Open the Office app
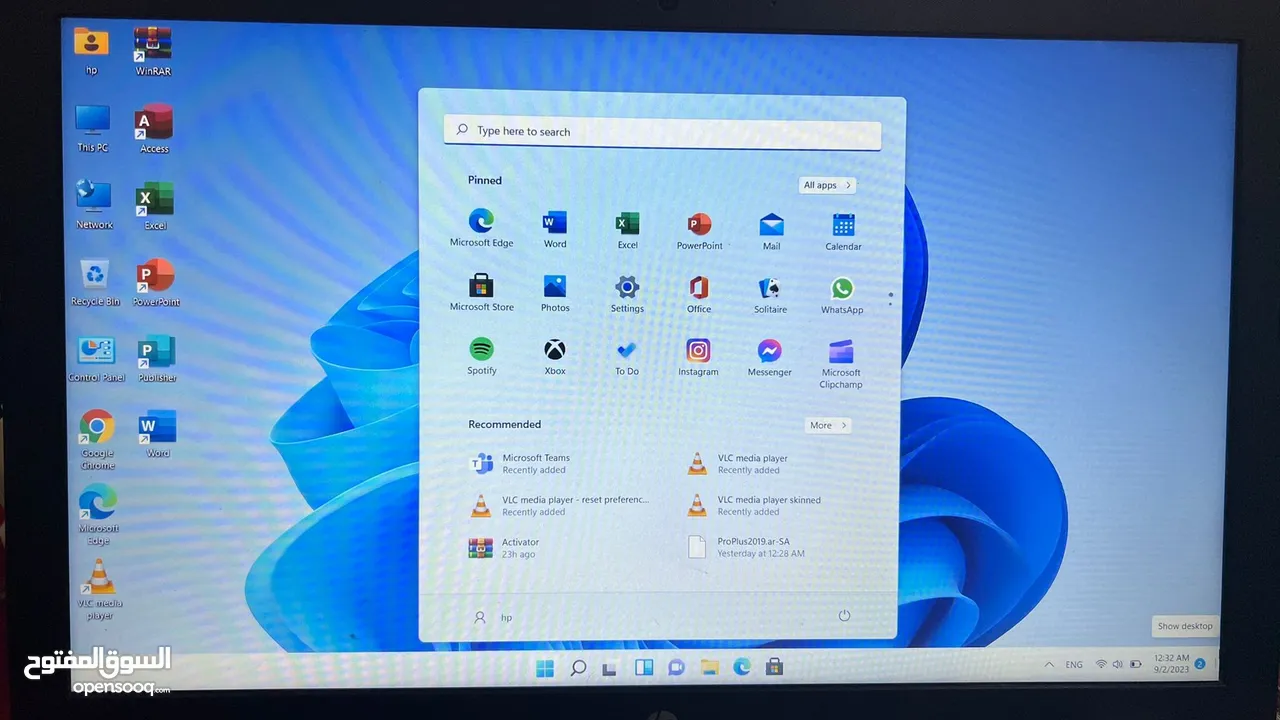The width and height of the screenshot is (1280, 720). 699,294
